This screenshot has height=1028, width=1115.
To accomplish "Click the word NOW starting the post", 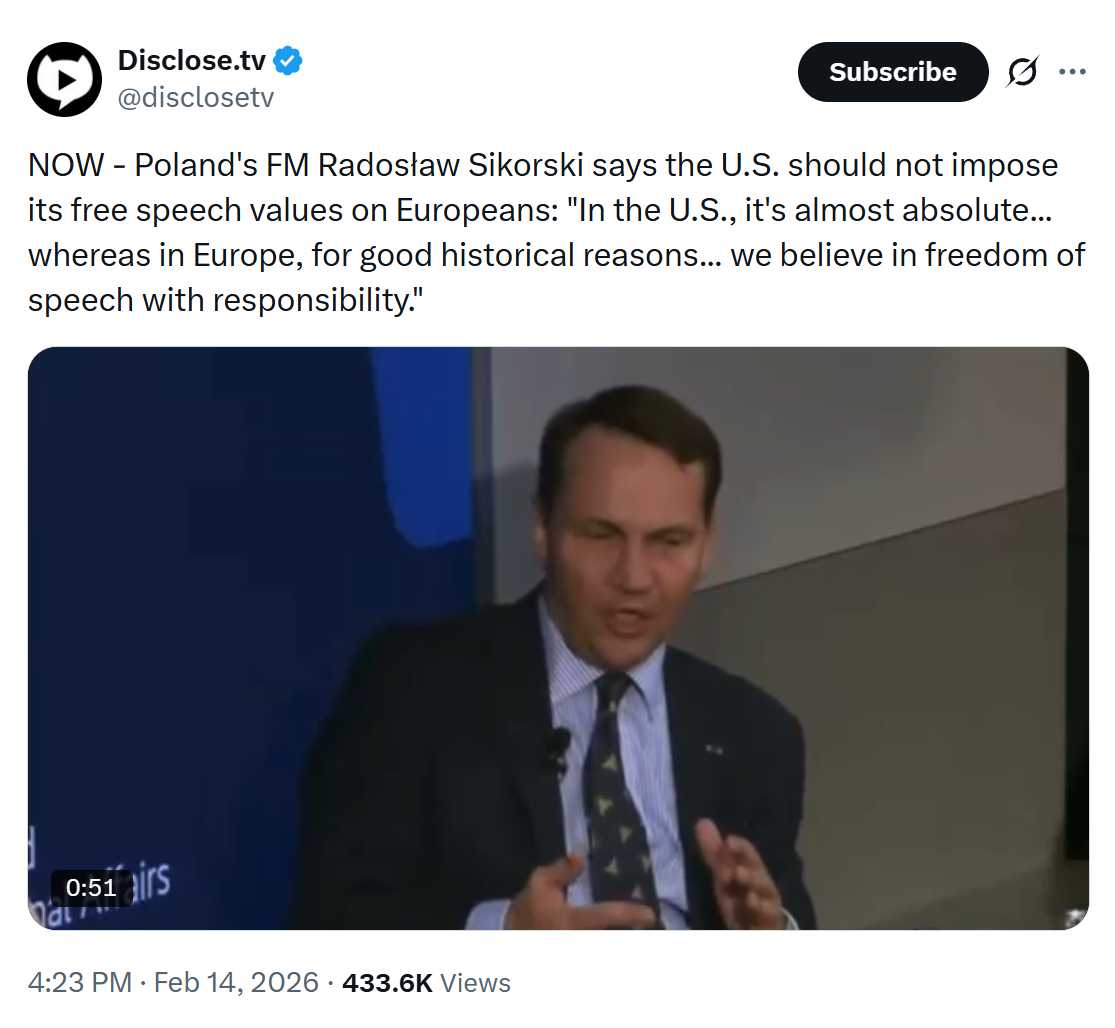I will click(x=66, y=164).
